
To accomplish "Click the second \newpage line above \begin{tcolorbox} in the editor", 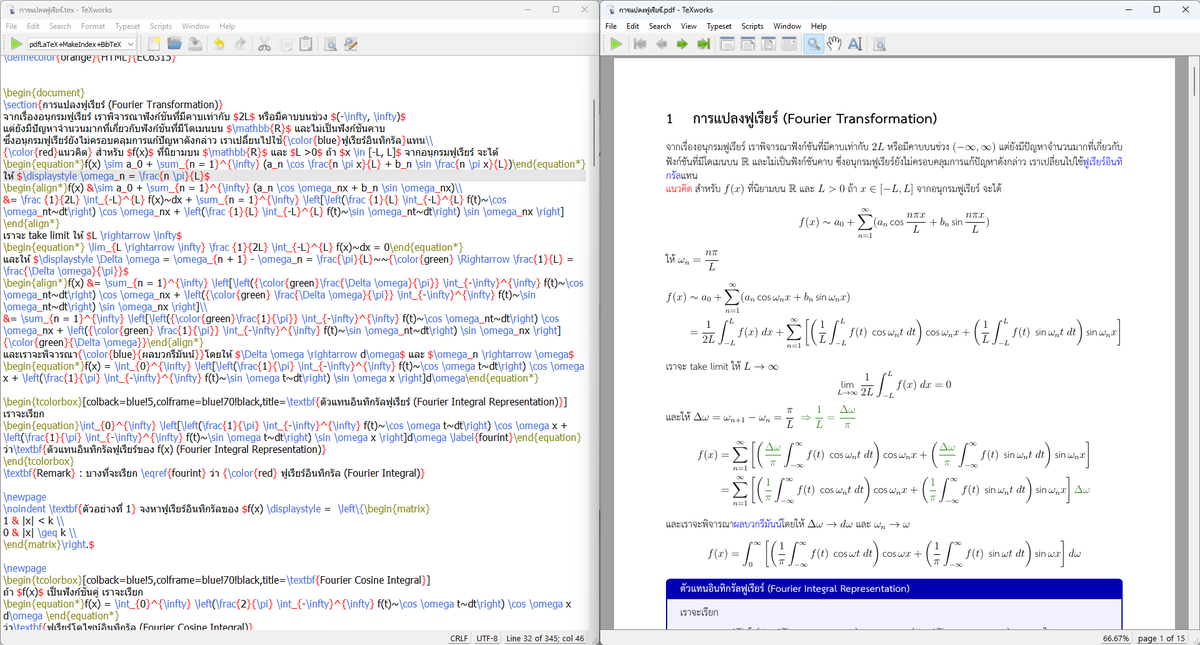I will coord(24,568).
